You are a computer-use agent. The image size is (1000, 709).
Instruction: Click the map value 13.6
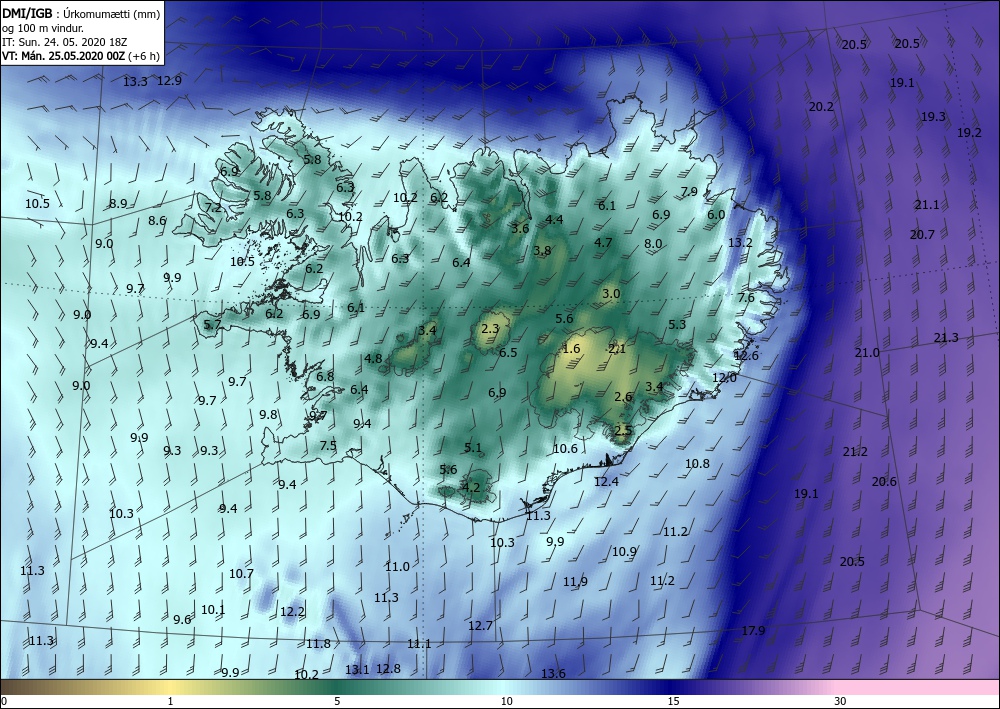point(553,673)
